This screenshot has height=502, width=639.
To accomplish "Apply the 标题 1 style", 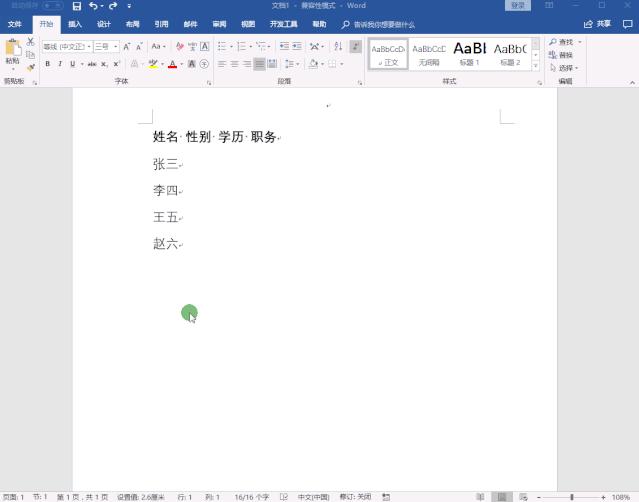I will tap(469, 54).
